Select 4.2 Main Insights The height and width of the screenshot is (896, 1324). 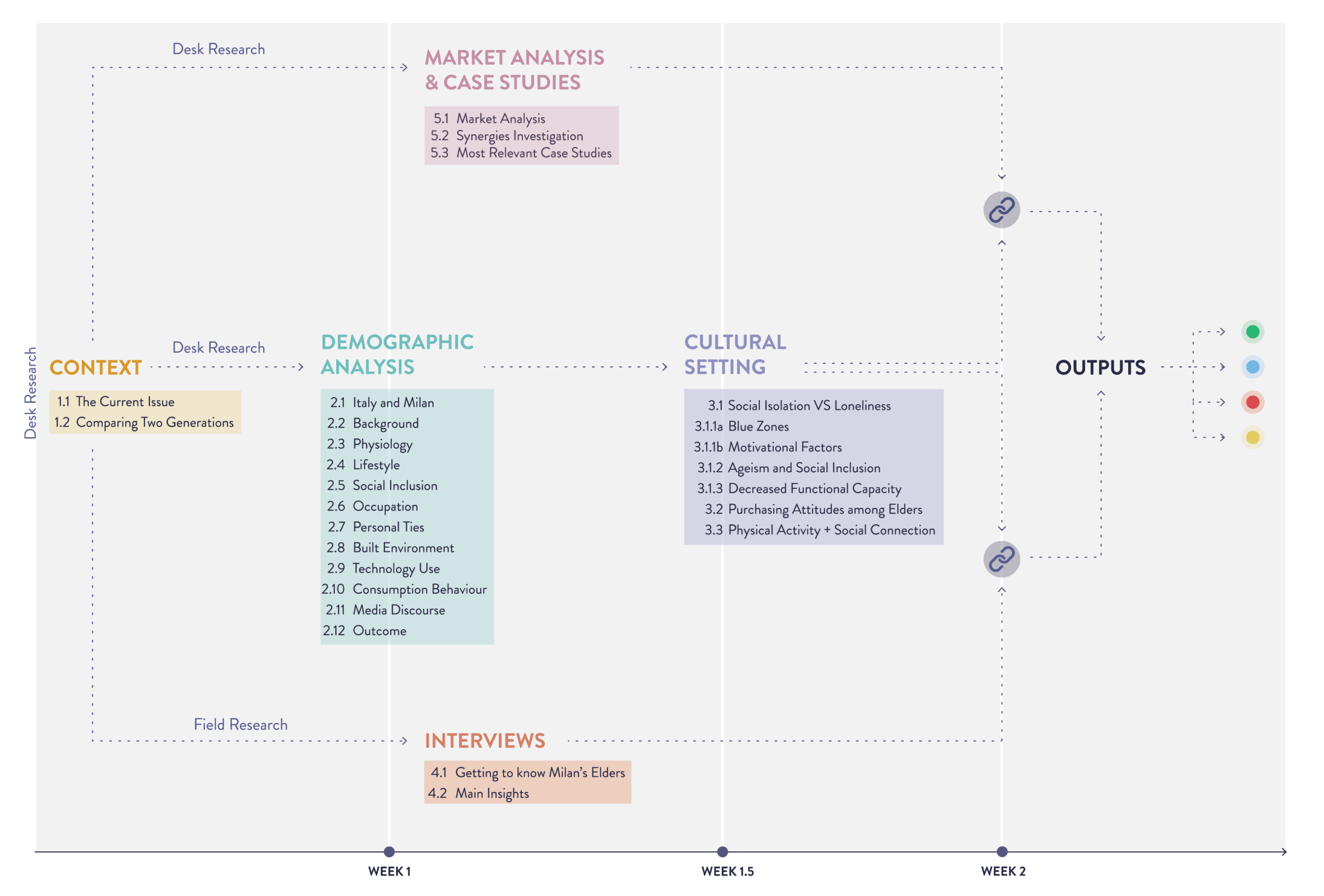478,793
